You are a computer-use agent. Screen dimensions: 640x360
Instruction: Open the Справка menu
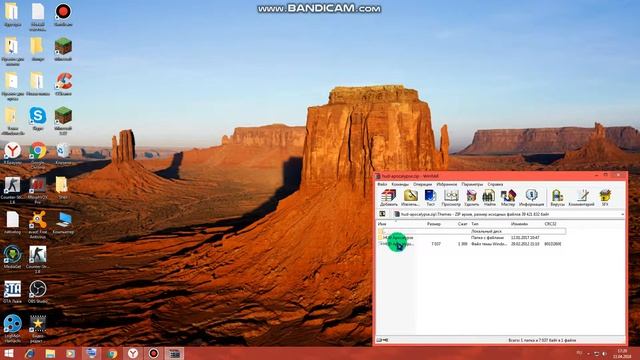[x=495, y=184]
